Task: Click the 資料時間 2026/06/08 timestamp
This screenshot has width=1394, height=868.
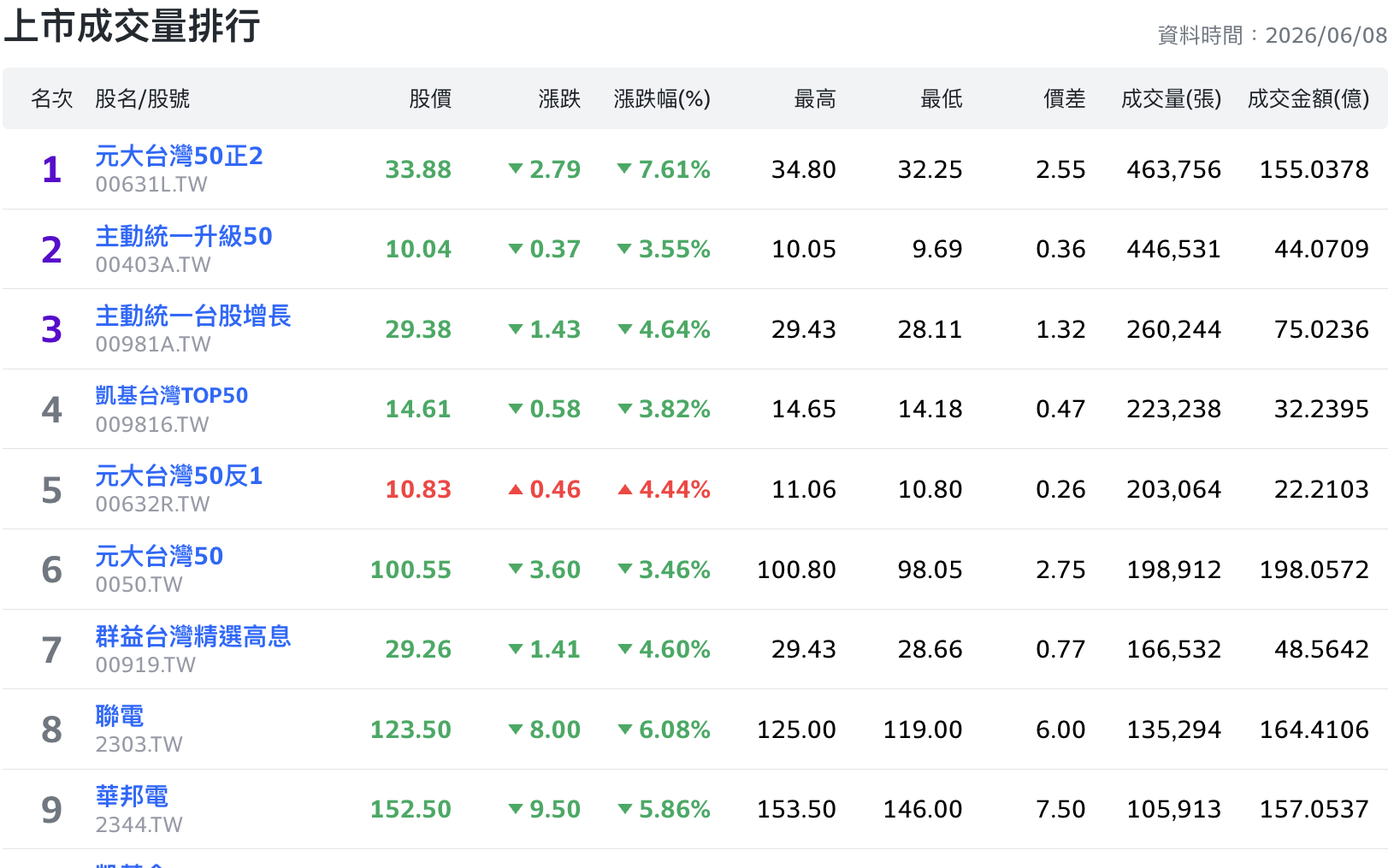Action: pyautogui.click(x=1272, y=35)
